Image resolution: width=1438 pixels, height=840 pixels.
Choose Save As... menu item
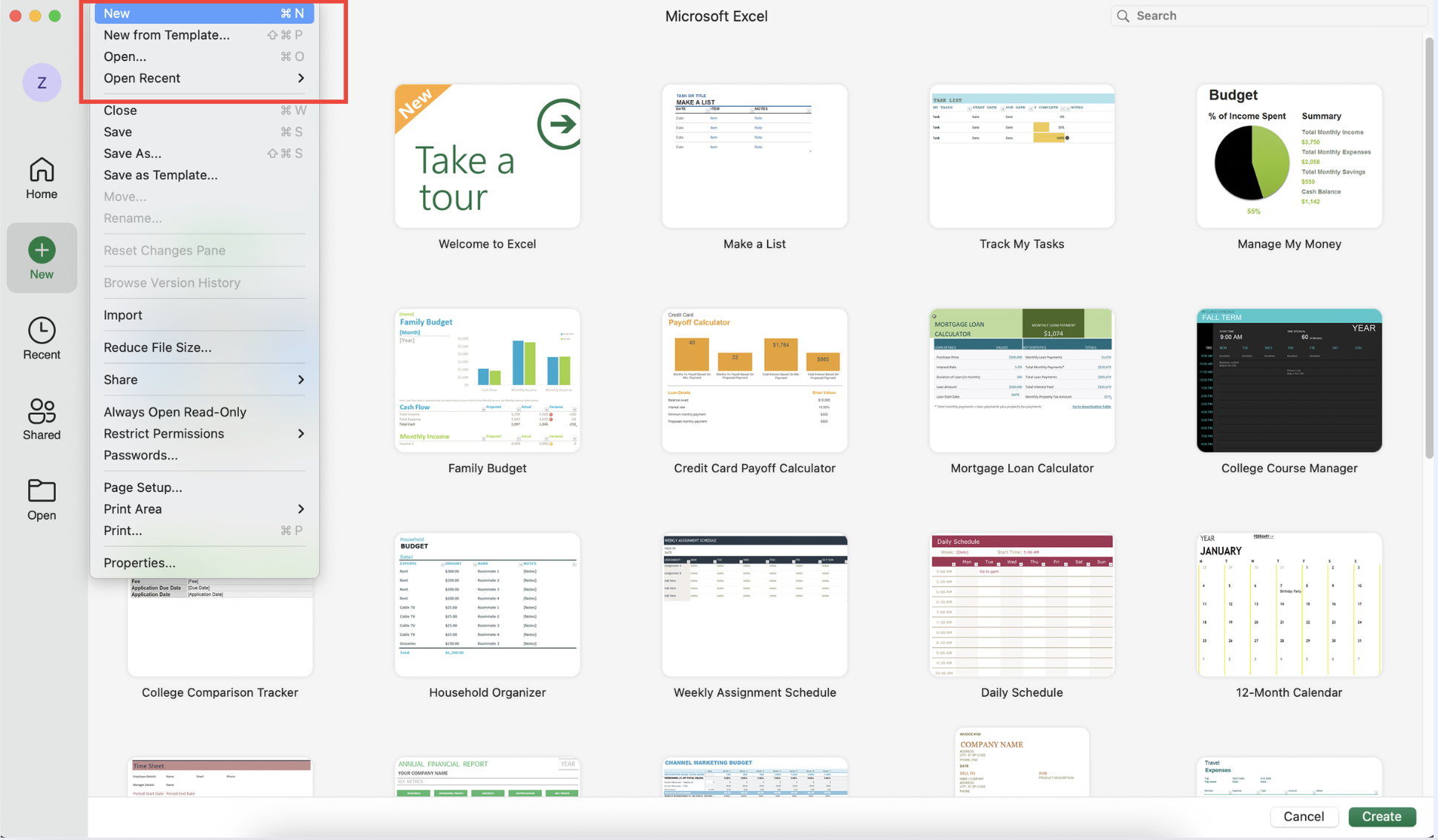coord(204,154)
